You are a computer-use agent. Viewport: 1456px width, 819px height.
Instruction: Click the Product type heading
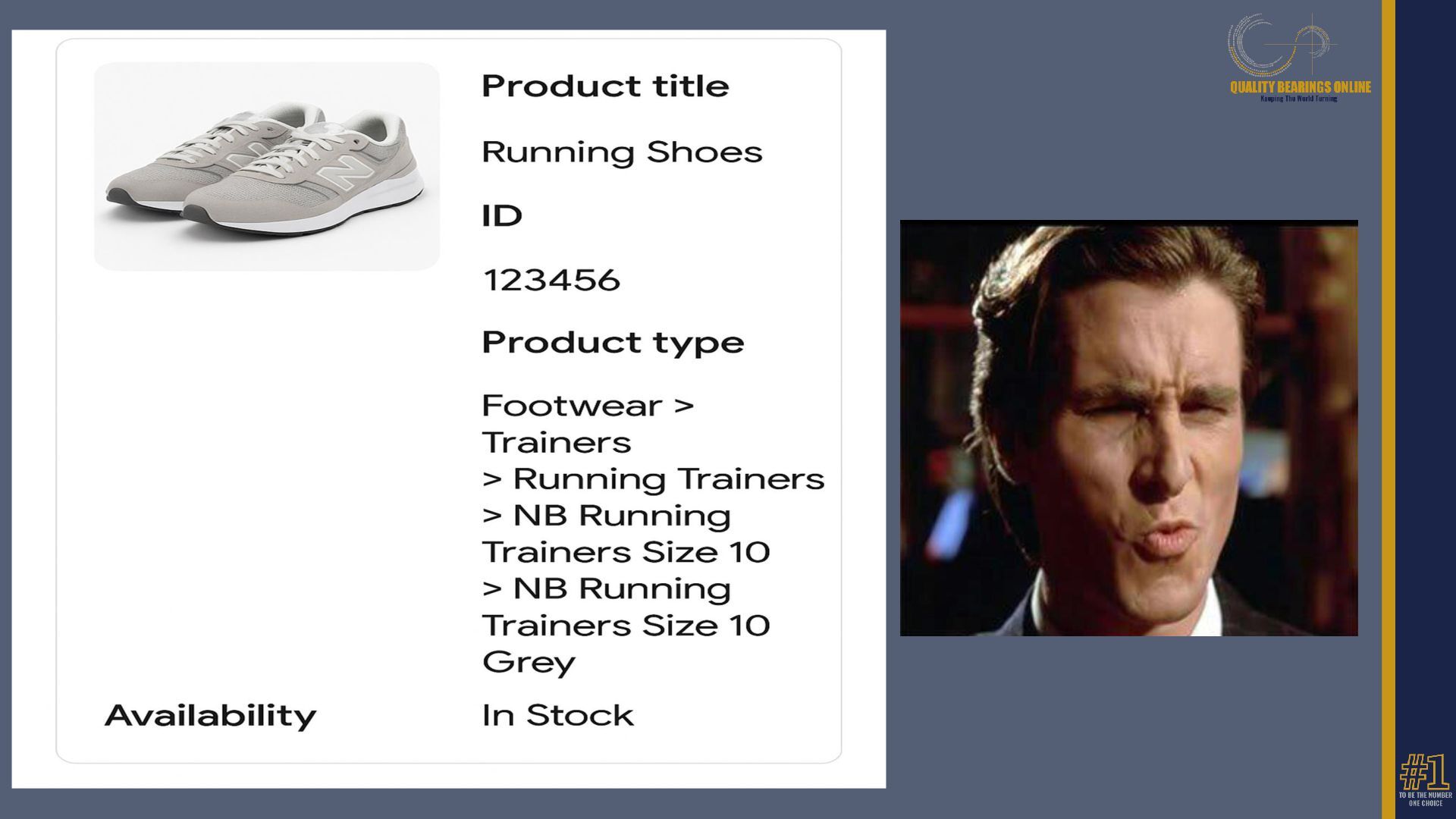tap(613, 342)
